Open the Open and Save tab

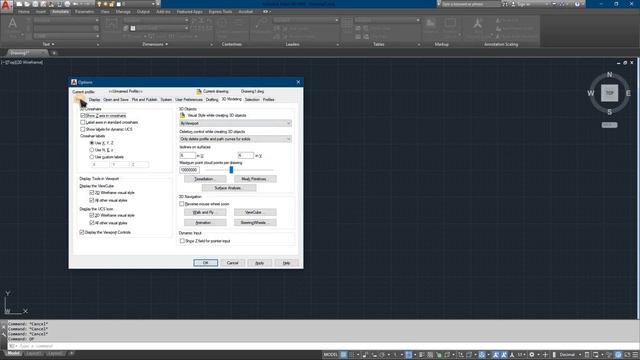tap(116, 100)
